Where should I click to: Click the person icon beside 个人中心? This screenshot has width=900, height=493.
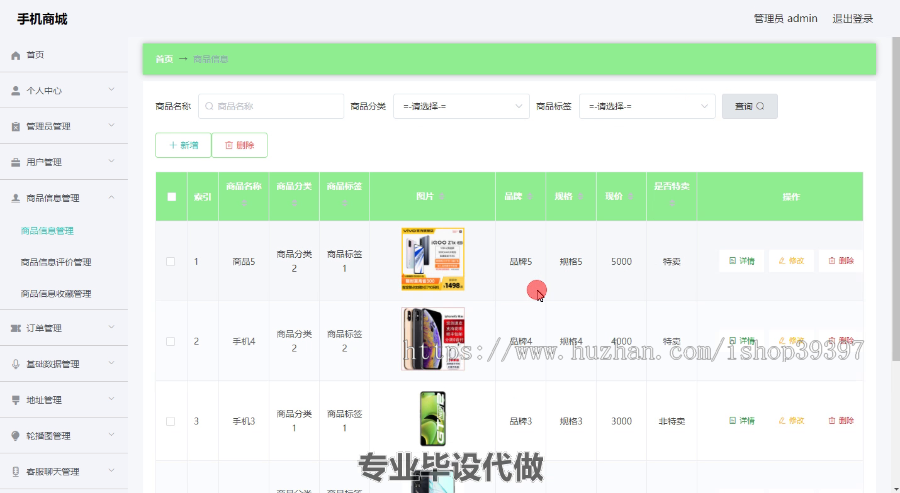(x=15, y=91)
